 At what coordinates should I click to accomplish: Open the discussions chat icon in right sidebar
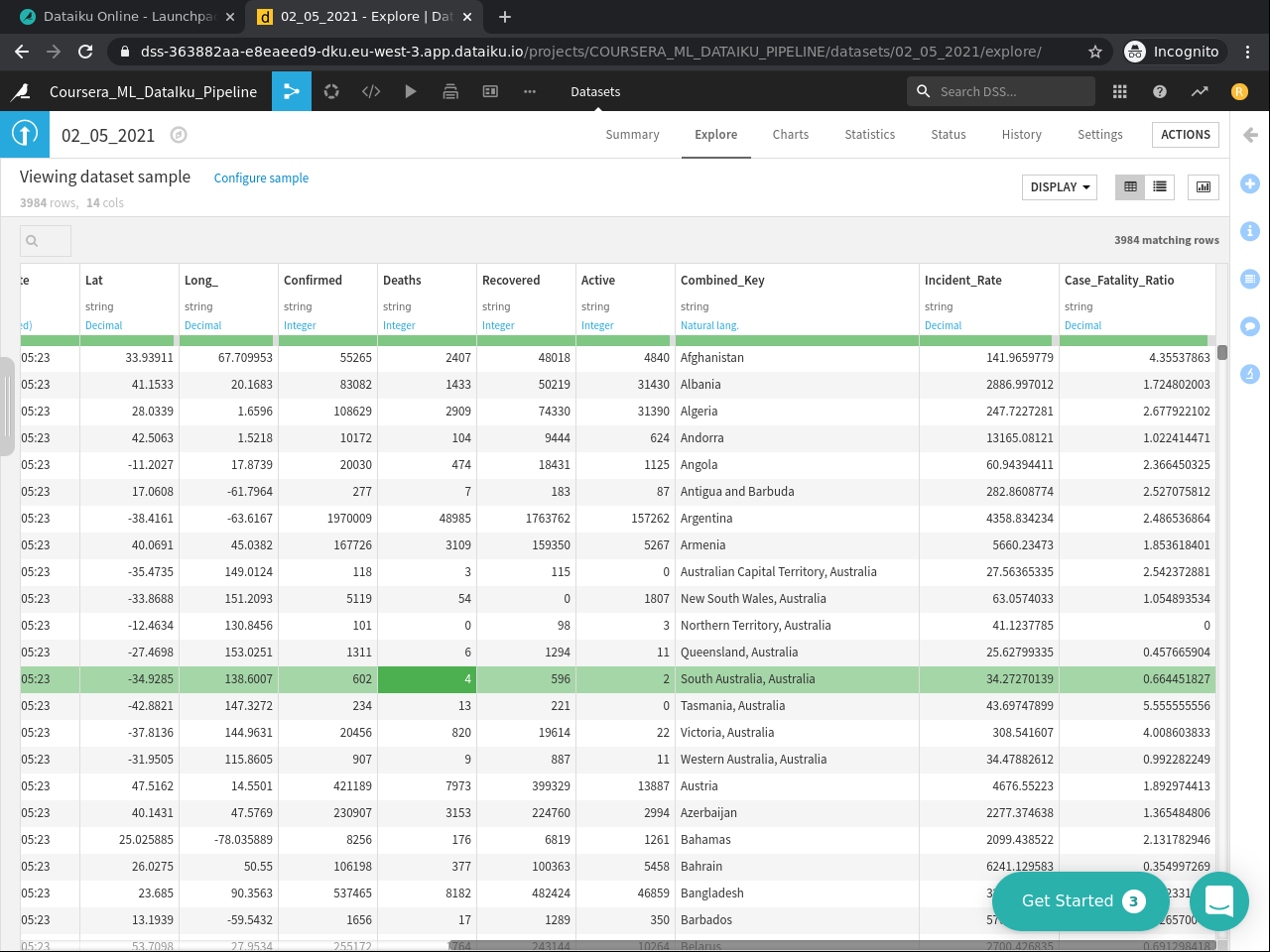pyautogui.click(x=1250, y=326)
